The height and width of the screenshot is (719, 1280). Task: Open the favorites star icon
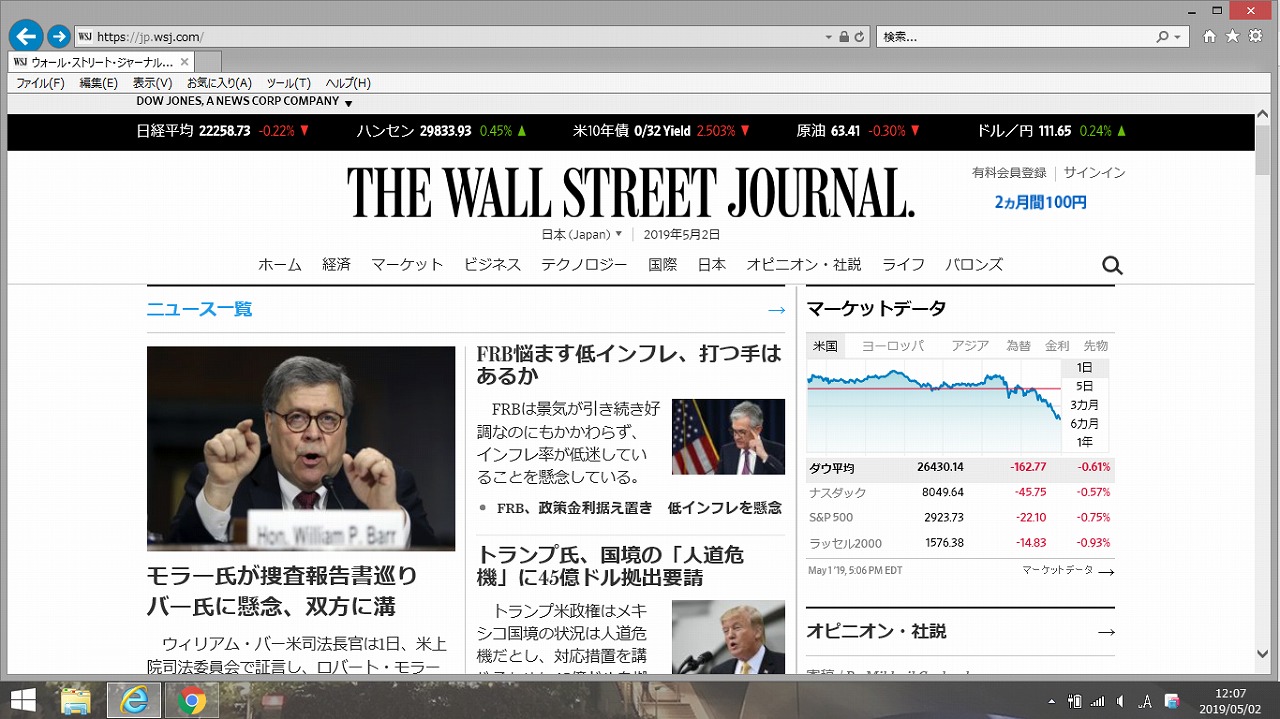pos(1232,37)
